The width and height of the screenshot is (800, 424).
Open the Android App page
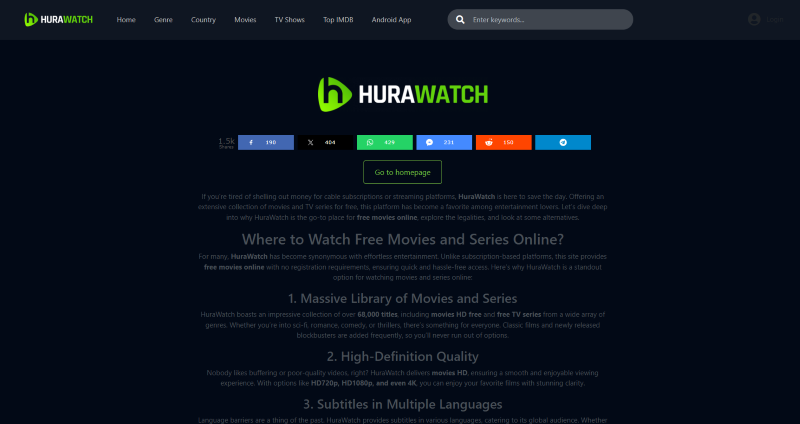[x=391, y=20]
